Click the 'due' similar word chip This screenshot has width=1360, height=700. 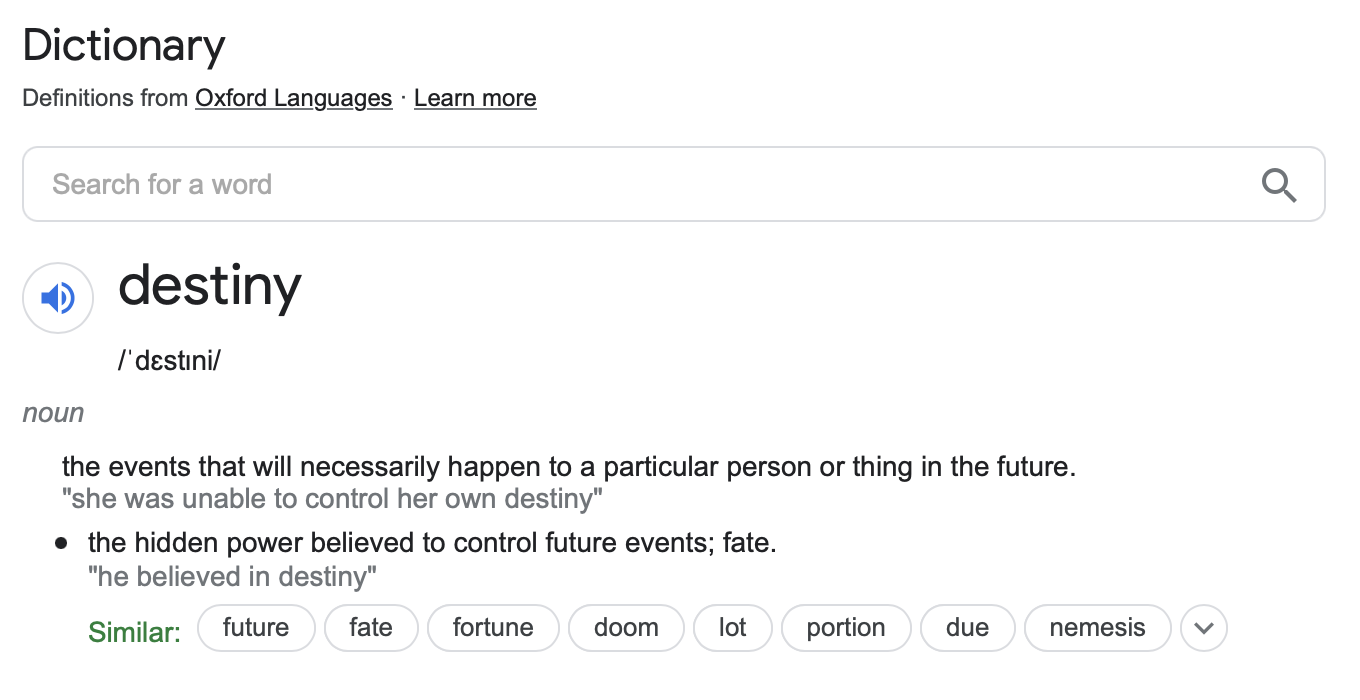coord(967,628)
